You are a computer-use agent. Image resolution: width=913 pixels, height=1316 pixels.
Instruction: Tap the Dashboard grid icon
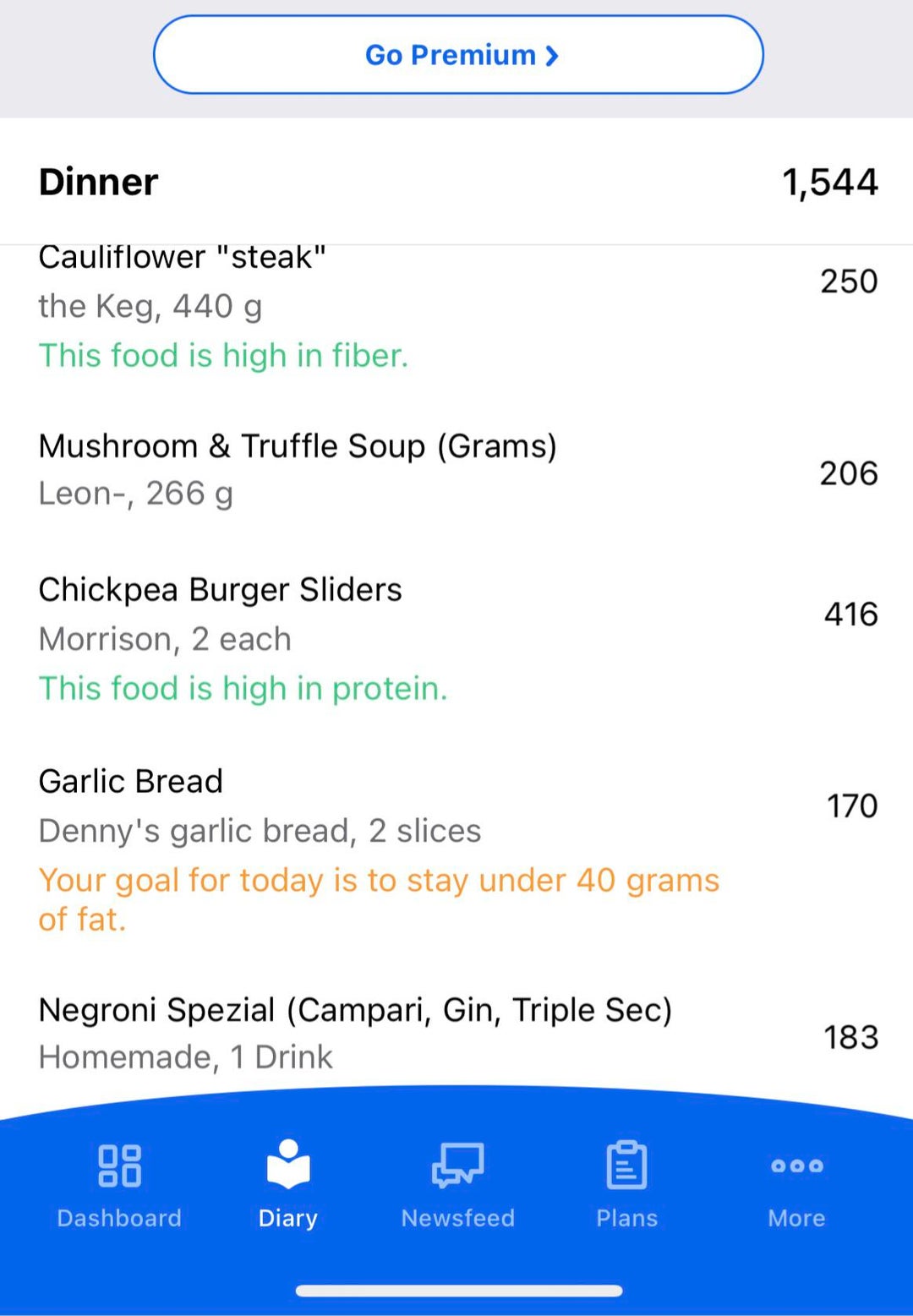click(119, 1166)
